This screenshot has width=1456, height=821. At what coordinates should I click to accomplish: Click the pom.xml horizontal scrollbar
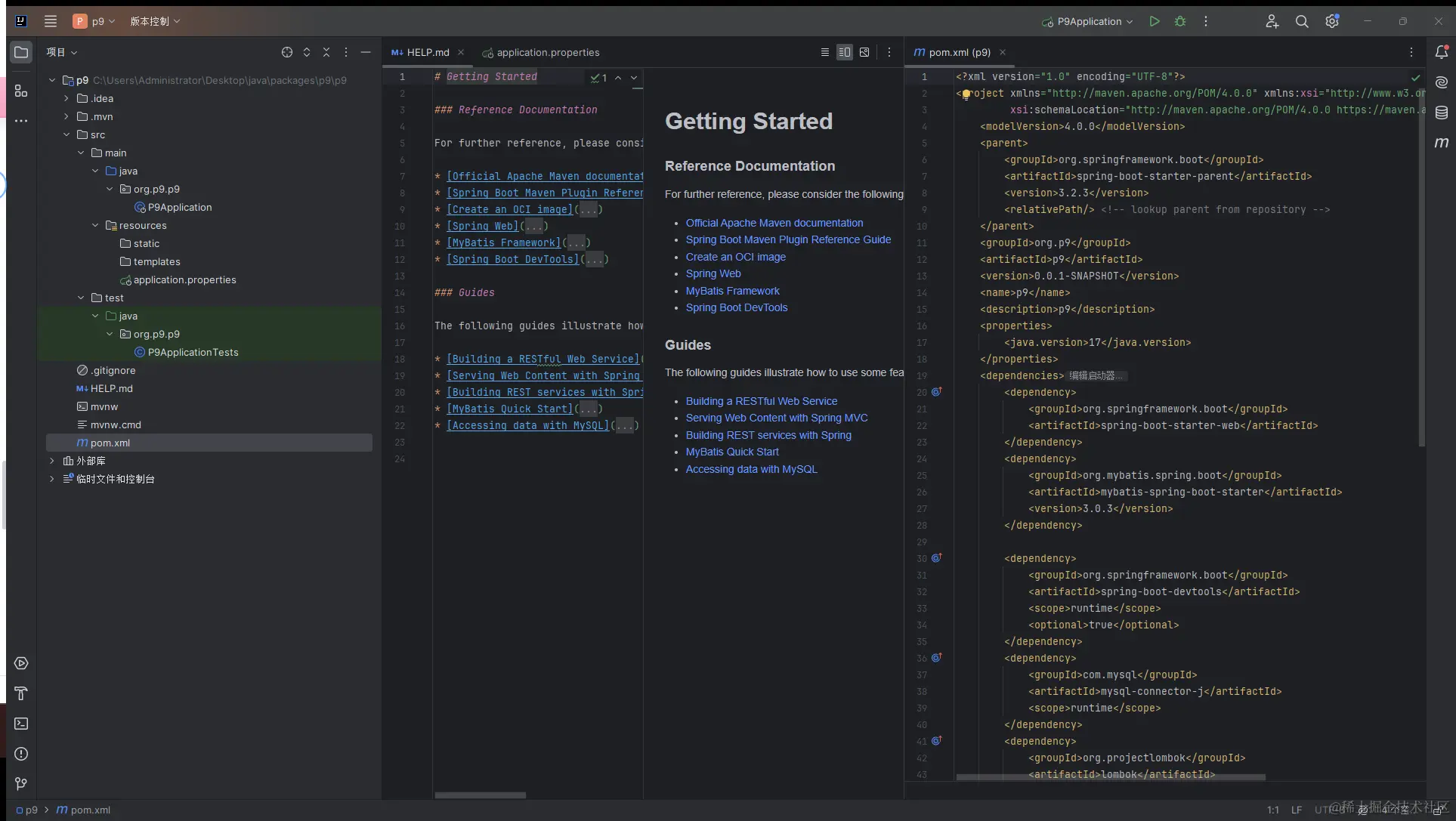pyautogui.click(x=1111, y=776)
